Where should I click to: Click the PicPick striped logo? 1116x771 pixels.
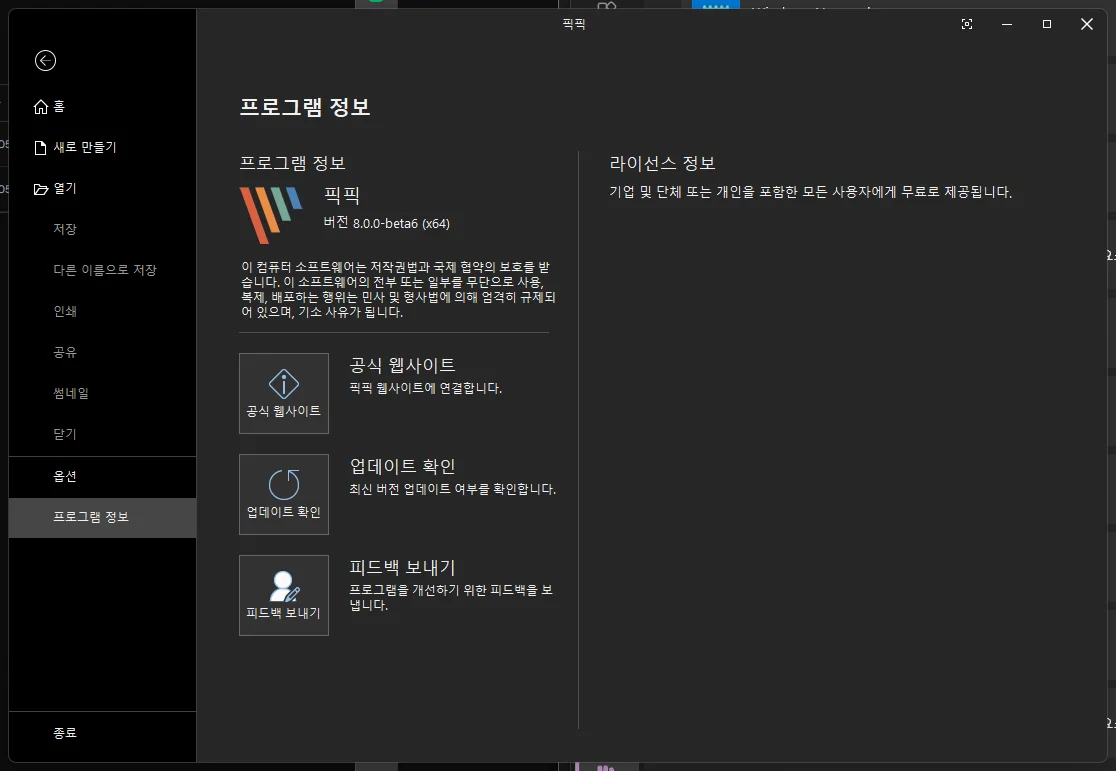coord(270,215)
